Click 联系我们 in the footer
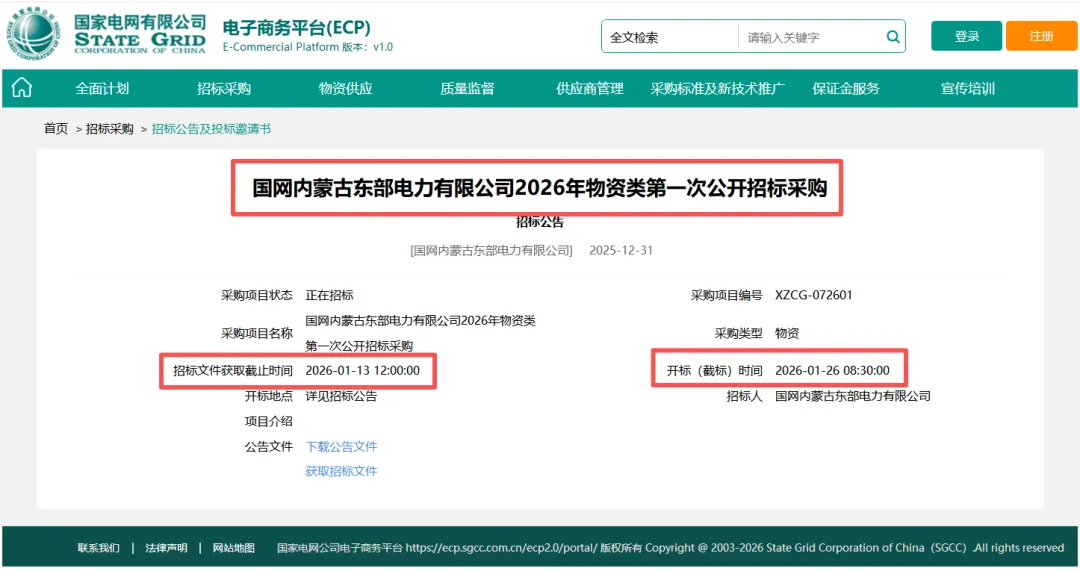The width and height of the screenshot is (1080, 571). pyautogui.click(x=98, y=548)
